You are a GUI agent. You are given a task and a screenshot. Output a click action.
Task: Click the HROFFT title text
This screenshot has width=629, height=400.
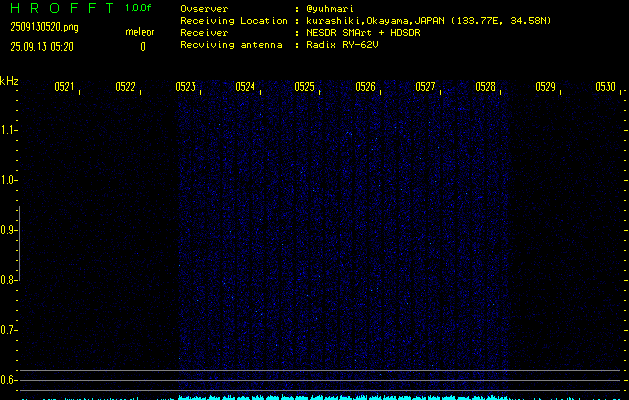(62, 8)
